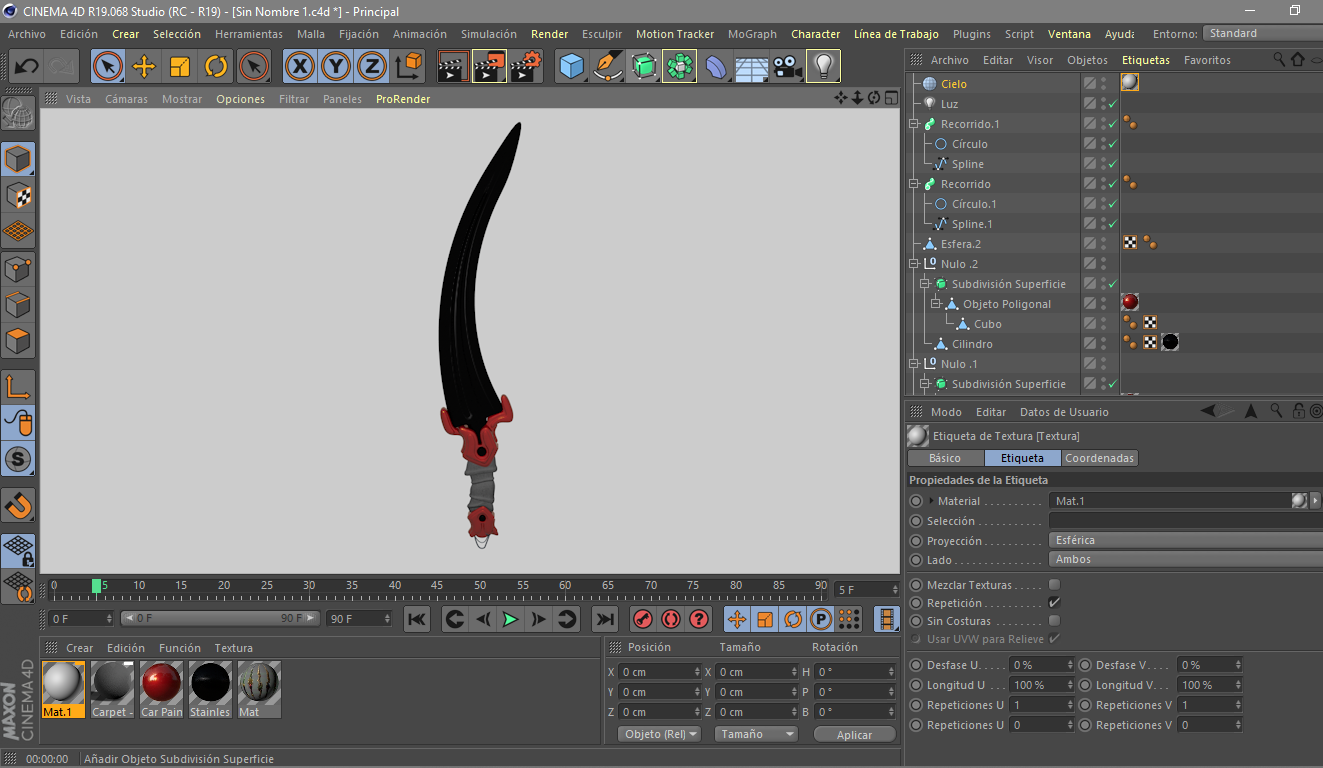Image resolution: width=1323 pixels, height=768 pixels.
Task: Click the Undo arrow icon
Action: pos(27,67)
